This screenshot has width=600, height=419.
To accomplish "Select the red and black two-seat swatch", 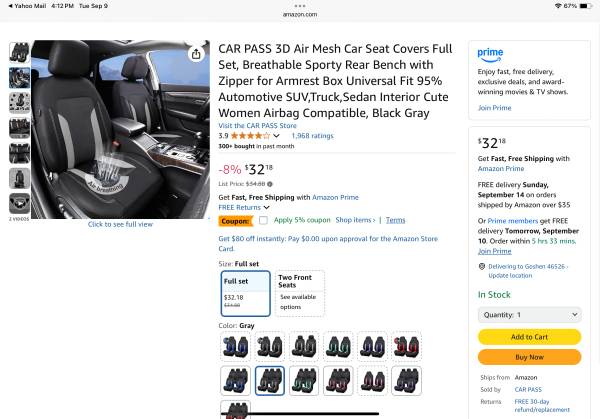I will 406,346.
